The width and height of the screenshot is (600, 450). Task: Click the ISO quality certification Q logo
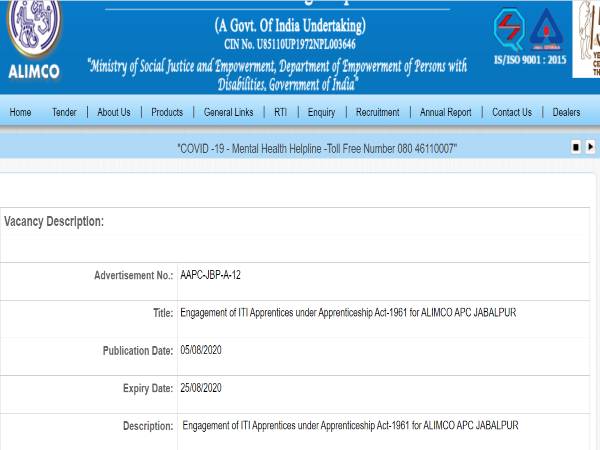click(x=509, y=30)
